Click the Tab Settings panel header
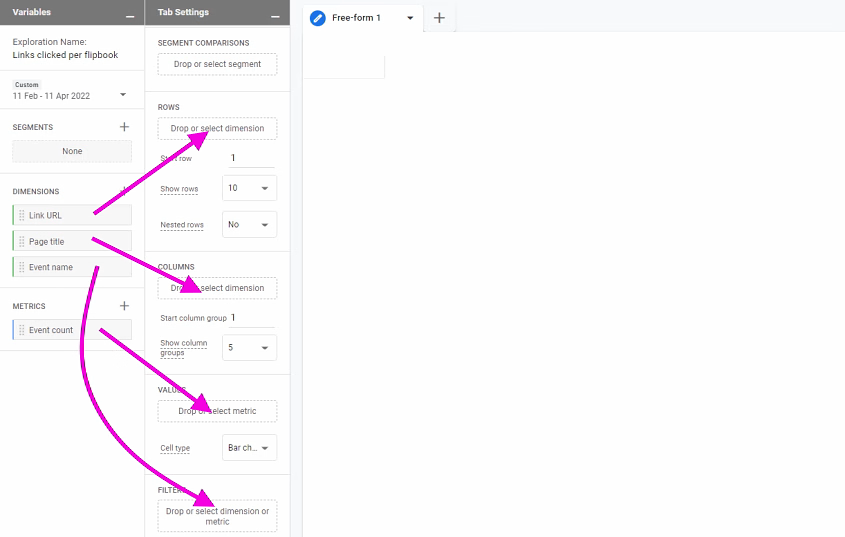The image size is (845, 537). (217, 12)
